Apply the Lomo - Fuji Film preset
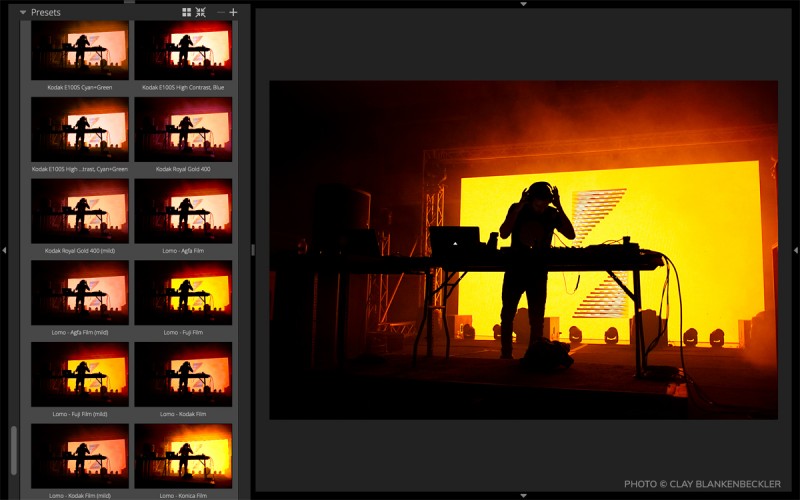Image resolution: width=800 pixels, height=500 pixels. pyautogui.click(x=183, y=292)
